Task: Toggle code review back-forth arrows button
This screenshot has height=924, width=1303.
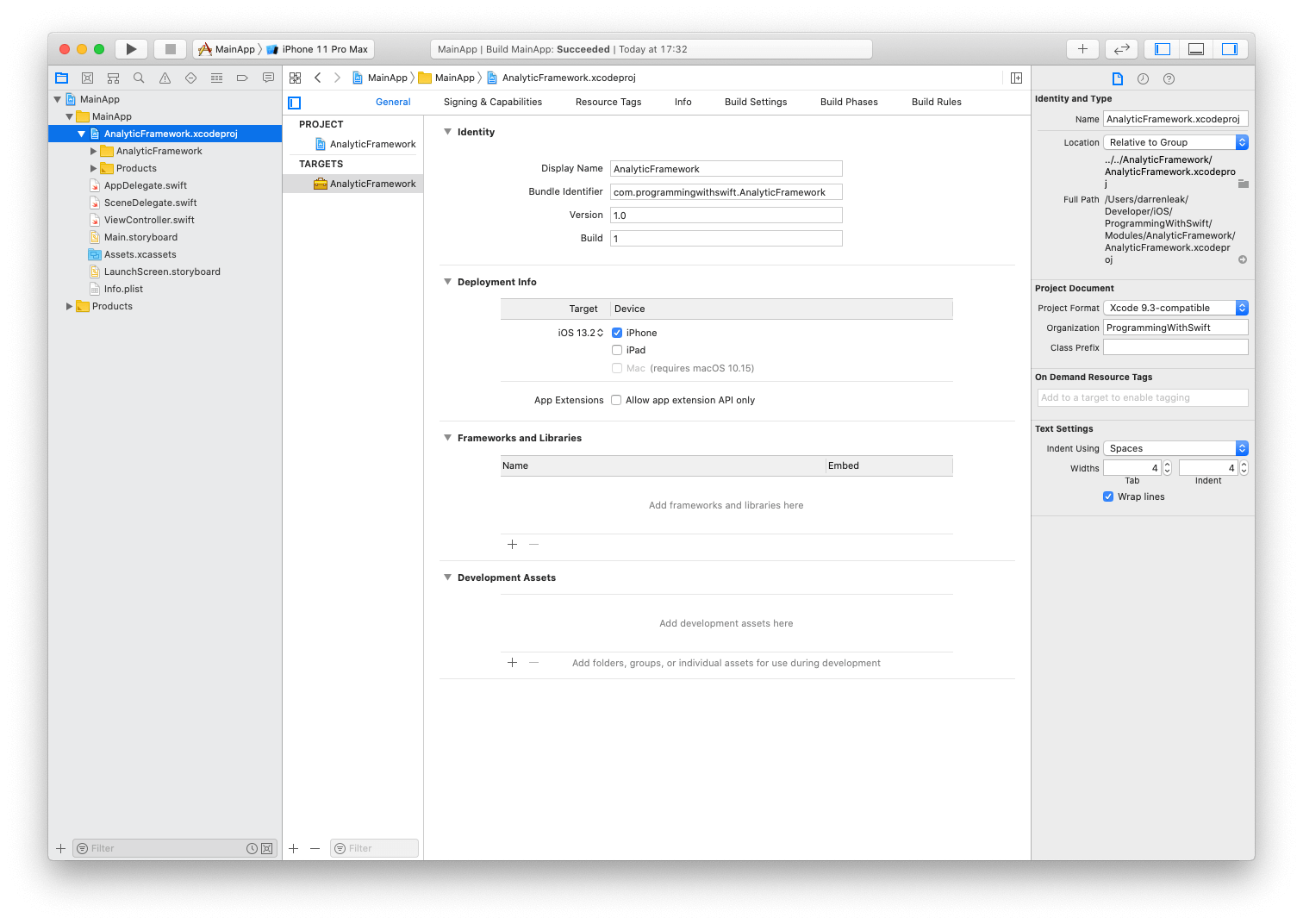Action: [1122, 49]
